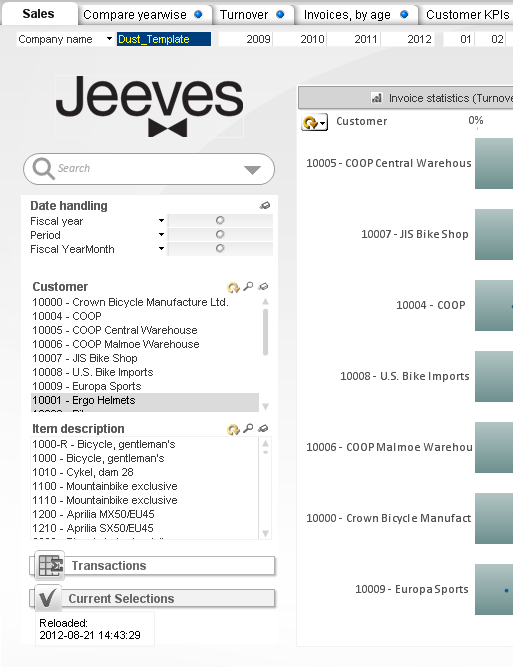Click the Item description undo arrow icon
The image size is (513, 667).
[x=233, y=429]
